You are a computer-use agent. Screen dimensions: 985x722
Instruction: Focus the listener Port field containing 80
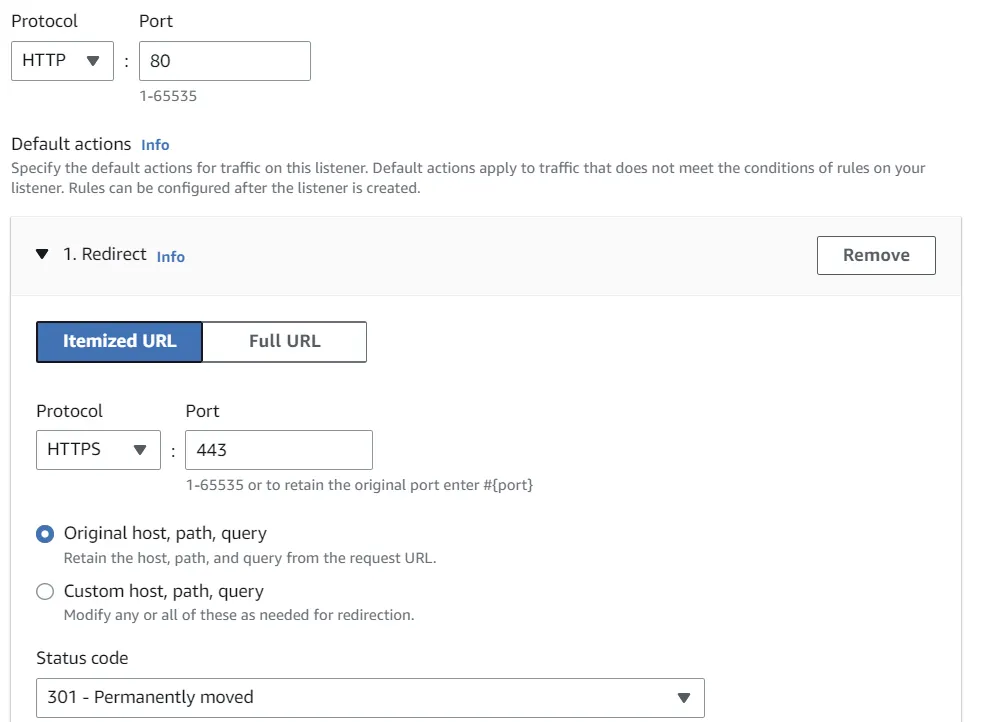[224, 61]
